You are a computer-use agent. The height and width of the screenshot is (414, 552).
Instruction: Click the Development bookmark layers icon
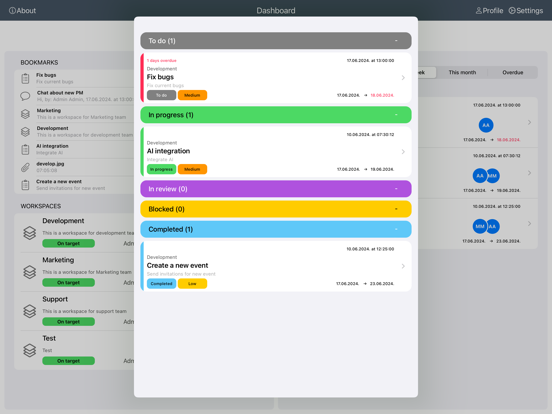click(x=25, y=132)
